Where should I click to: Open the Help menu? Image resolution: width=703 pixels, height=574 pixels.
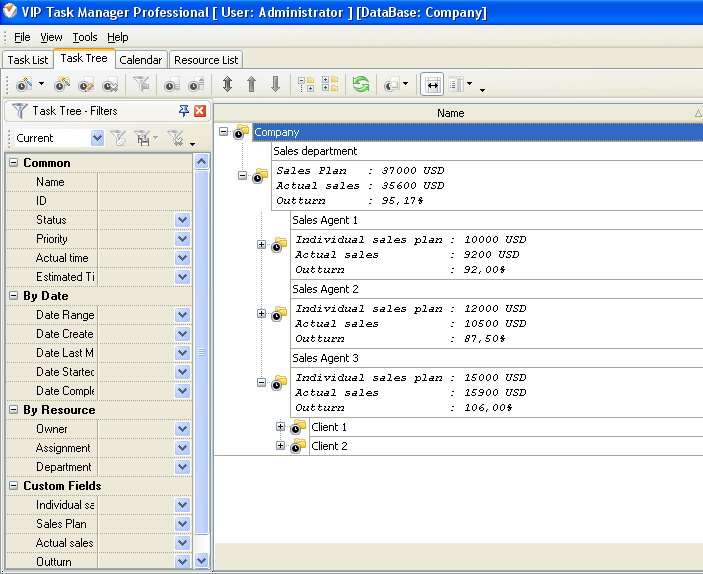click(x=117, y=37)
